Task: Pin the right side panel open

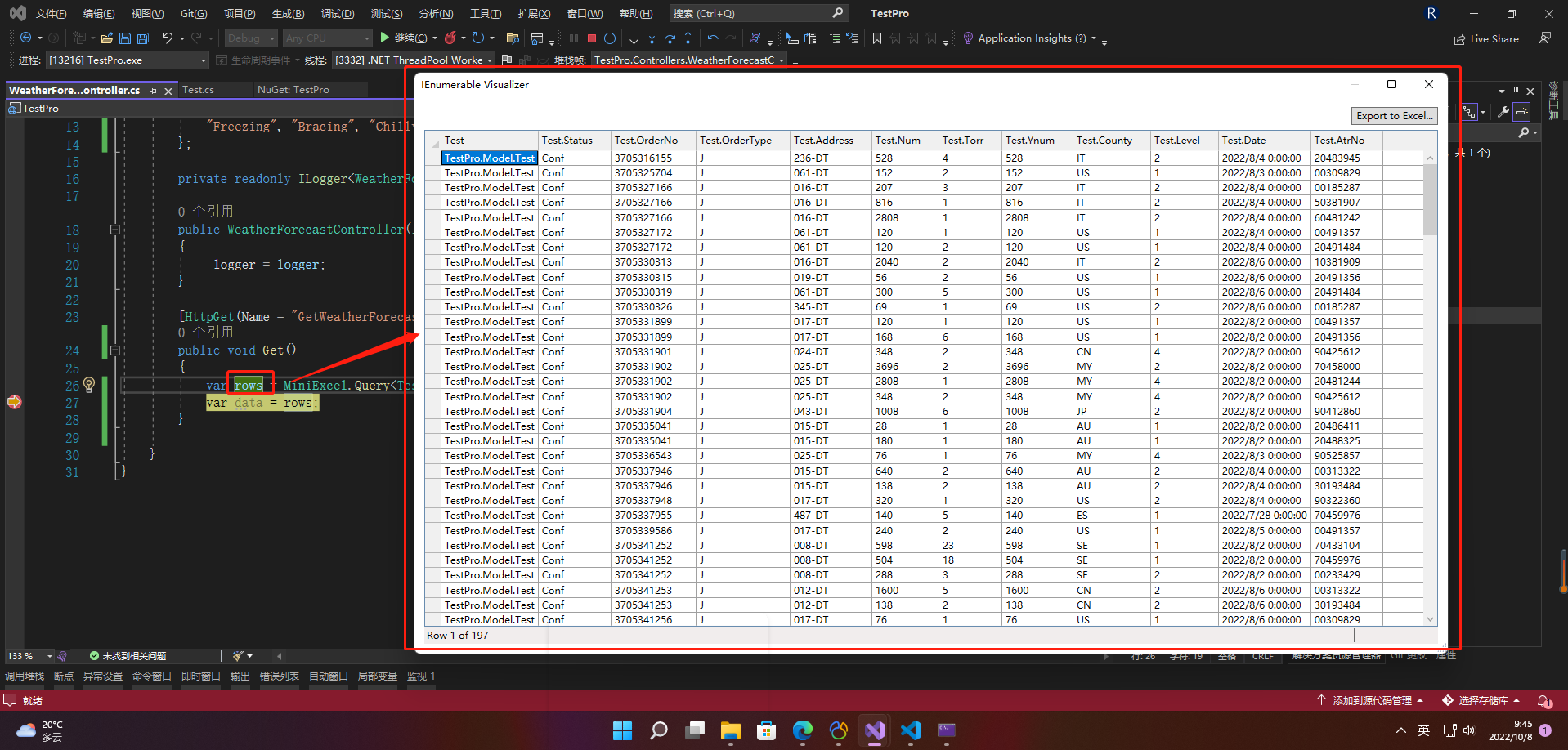Action: tap(1515, 91)
